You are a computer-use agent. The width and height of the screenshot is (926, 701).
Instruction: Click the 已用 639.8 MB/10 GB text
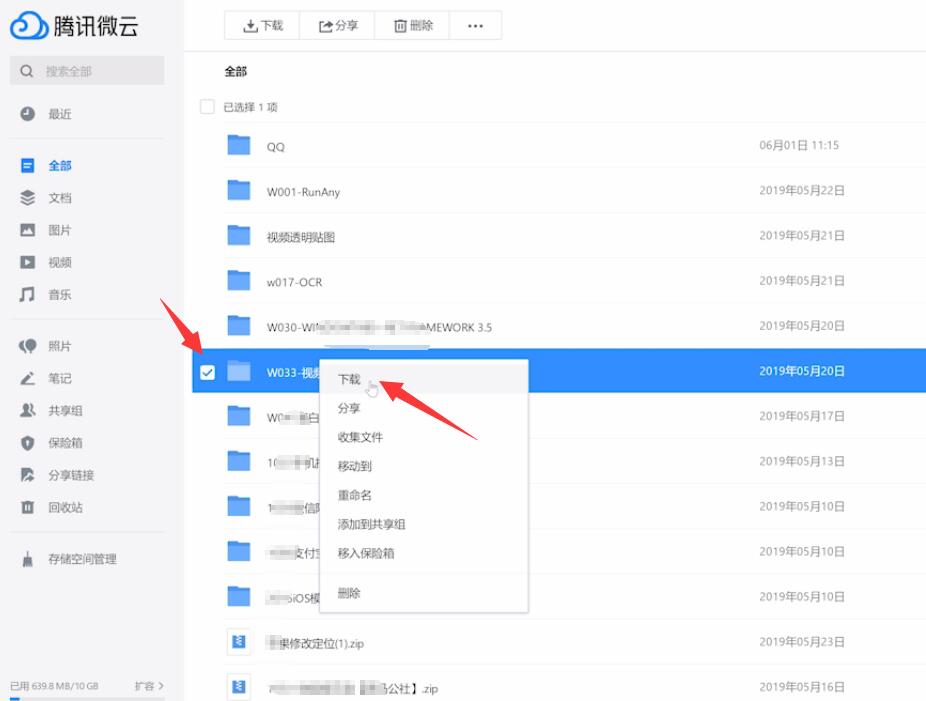54,686
